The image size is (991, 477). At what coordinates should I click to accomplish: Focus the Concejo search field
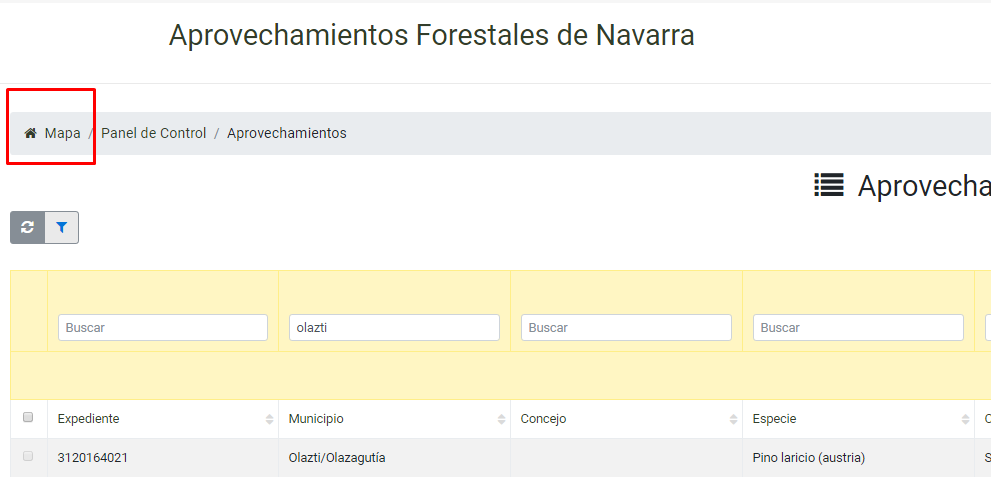click(x=626, y=327)
